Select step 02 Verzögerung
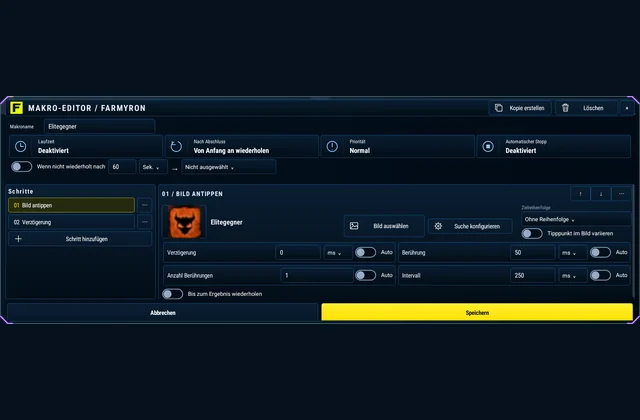This screenshot has width=640, height=420. point(71,222)
